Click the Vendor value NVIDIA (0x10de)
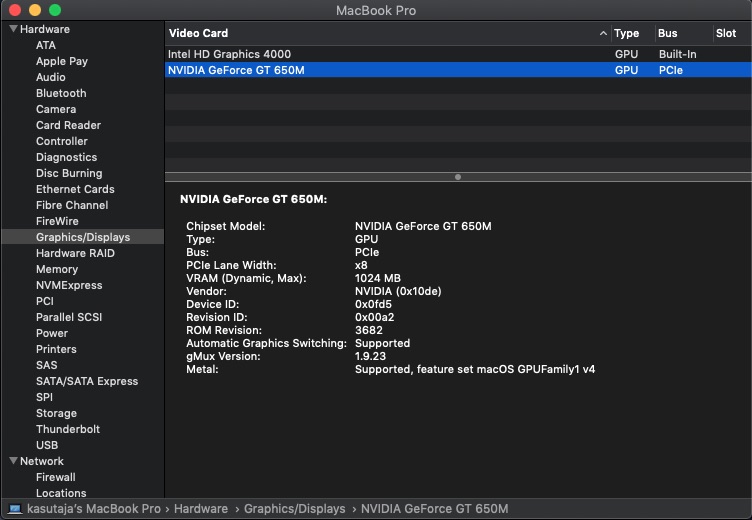The image size is (752, 520). point(398,291)
